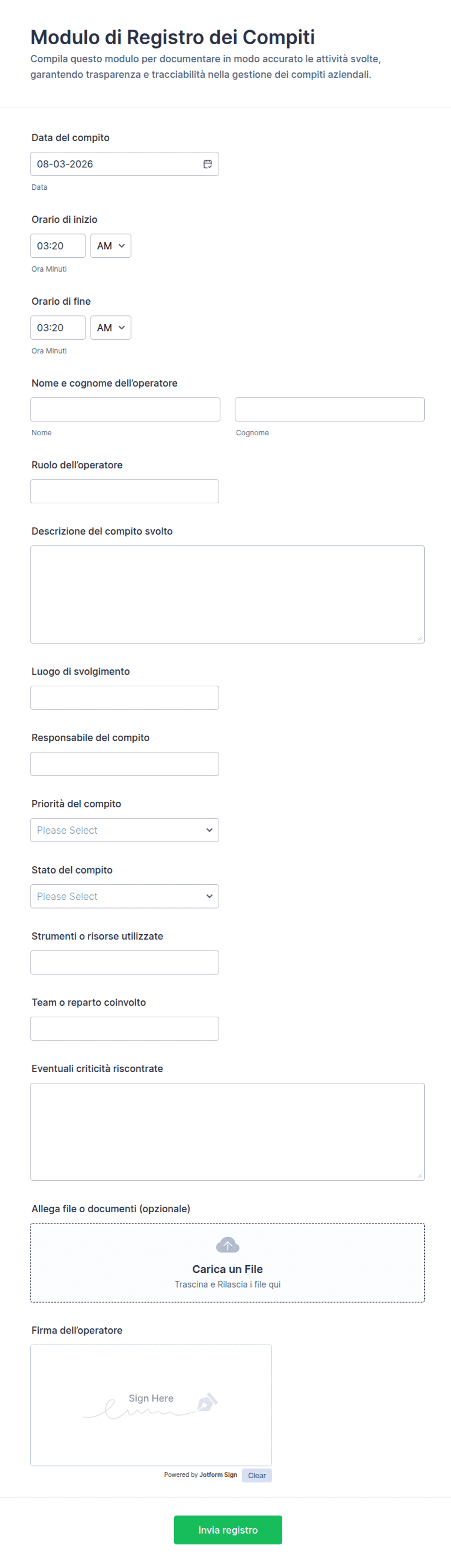Click the Luogo di svolgimento field

point(125,697)
